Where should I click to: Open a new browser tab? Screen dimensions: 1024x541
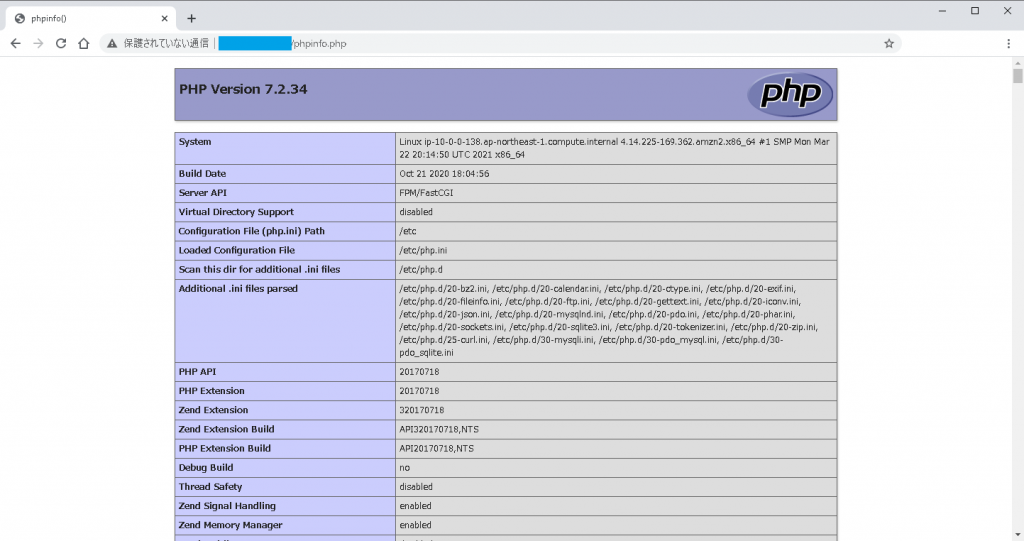point(191,18)
